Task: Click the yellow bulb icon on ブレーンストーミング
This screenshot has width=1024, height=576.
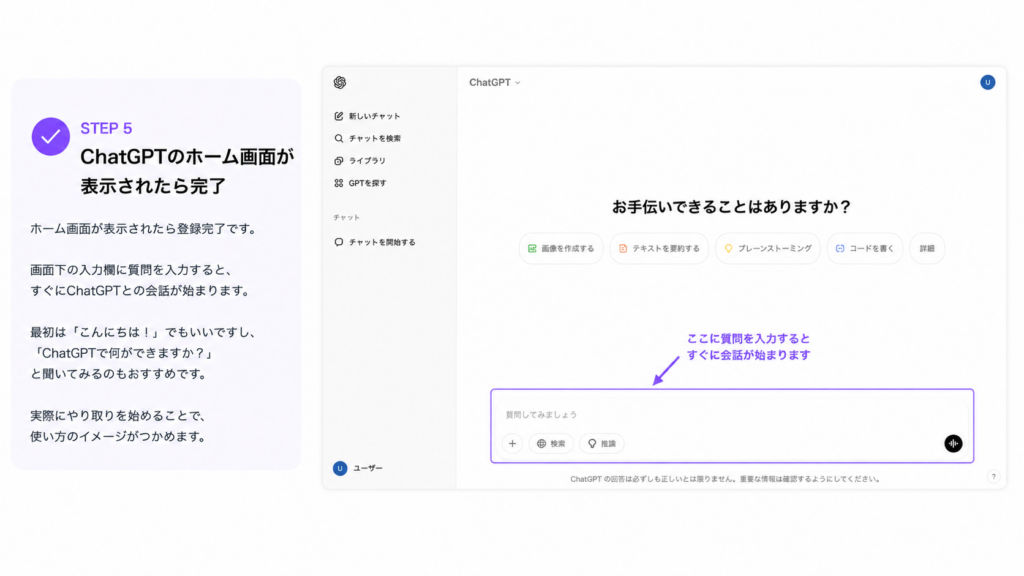Action: click(x=728, y=249)
